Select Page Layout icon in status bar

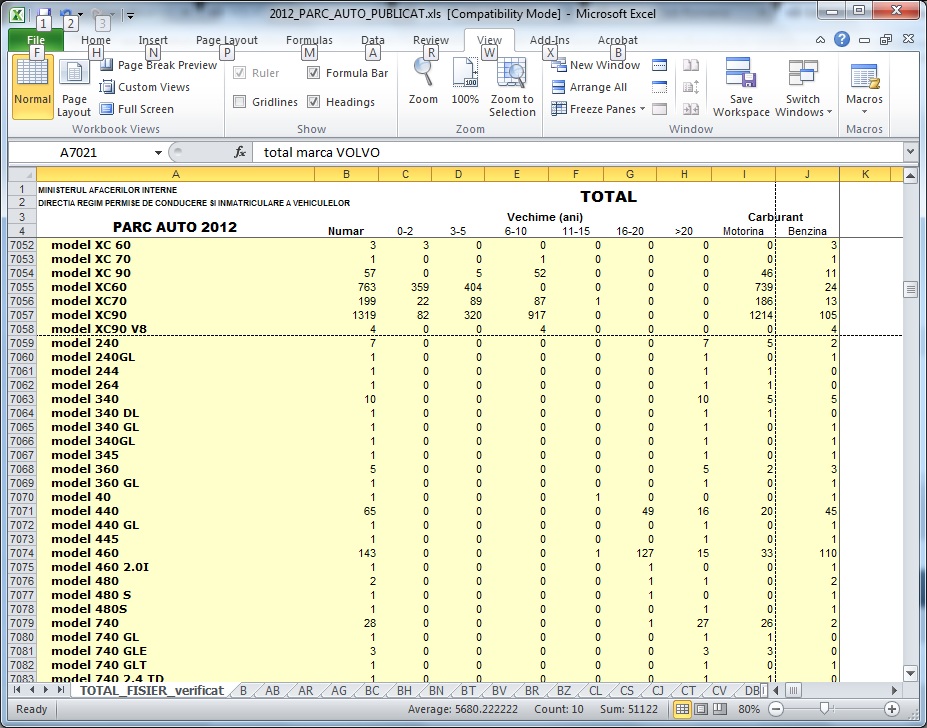pos(701,708)
